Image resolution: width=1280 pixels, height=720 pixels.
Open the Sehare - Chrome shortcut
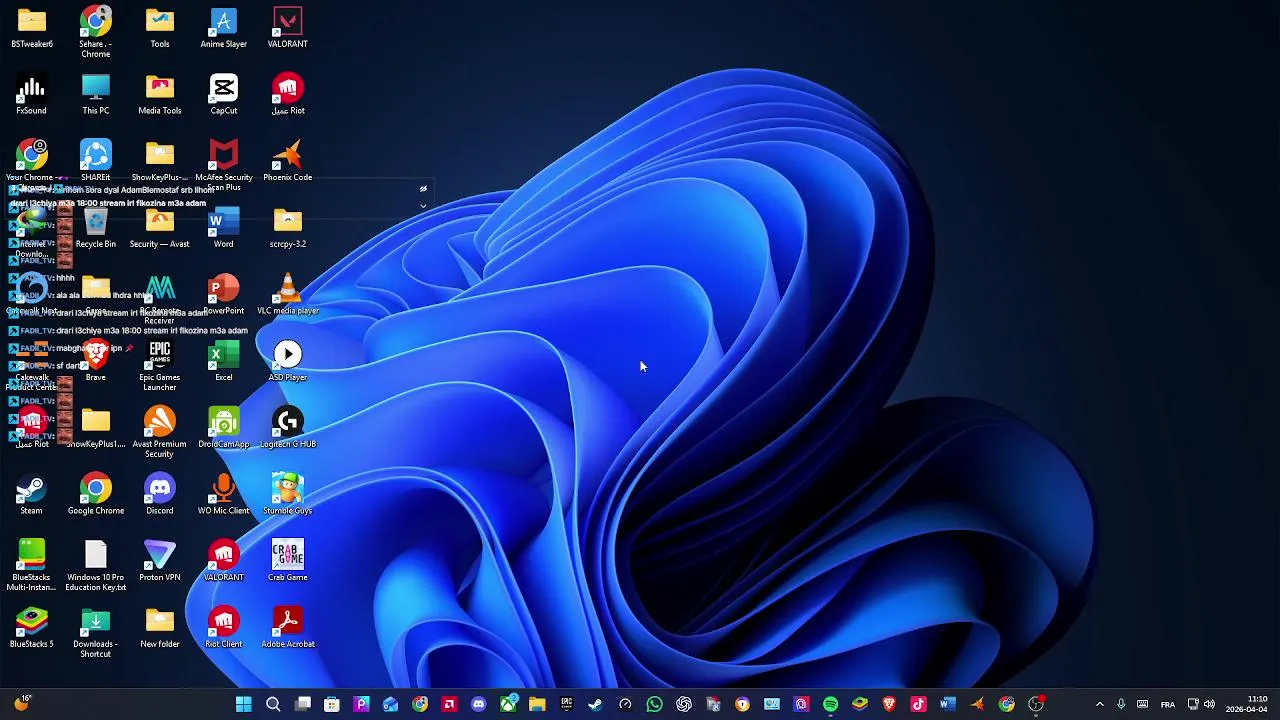96,32
